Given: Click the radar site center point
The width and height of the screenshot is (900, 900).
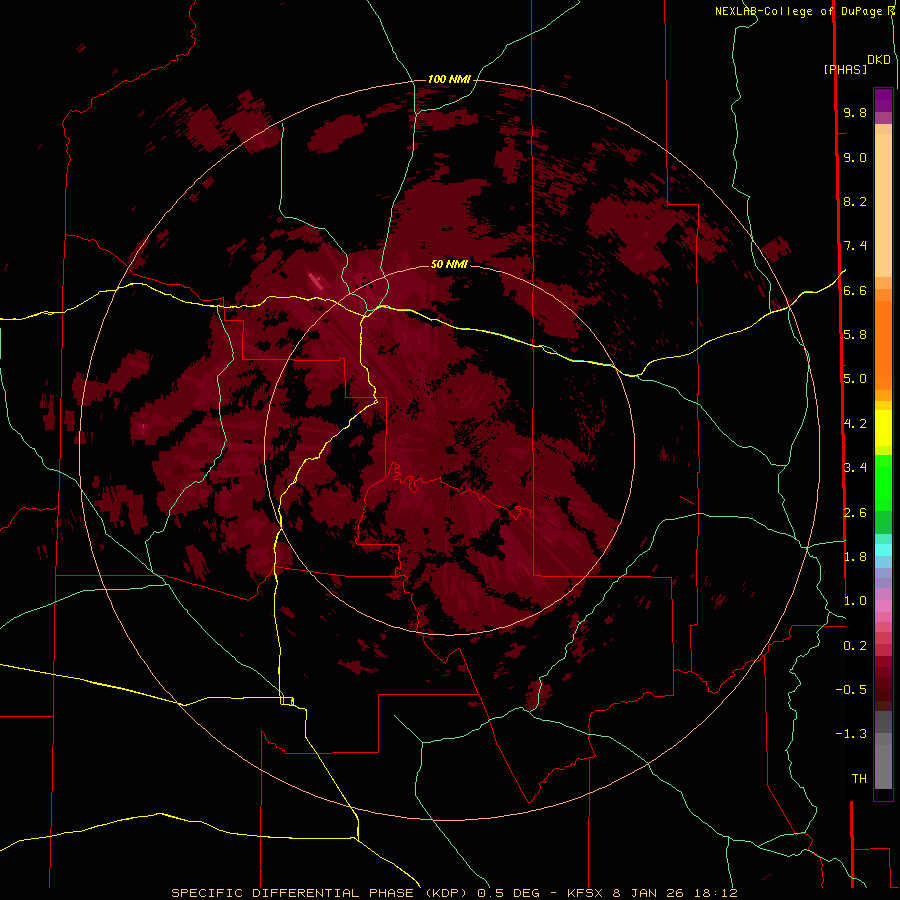Looking at the screenshot, I should [449, 450].
